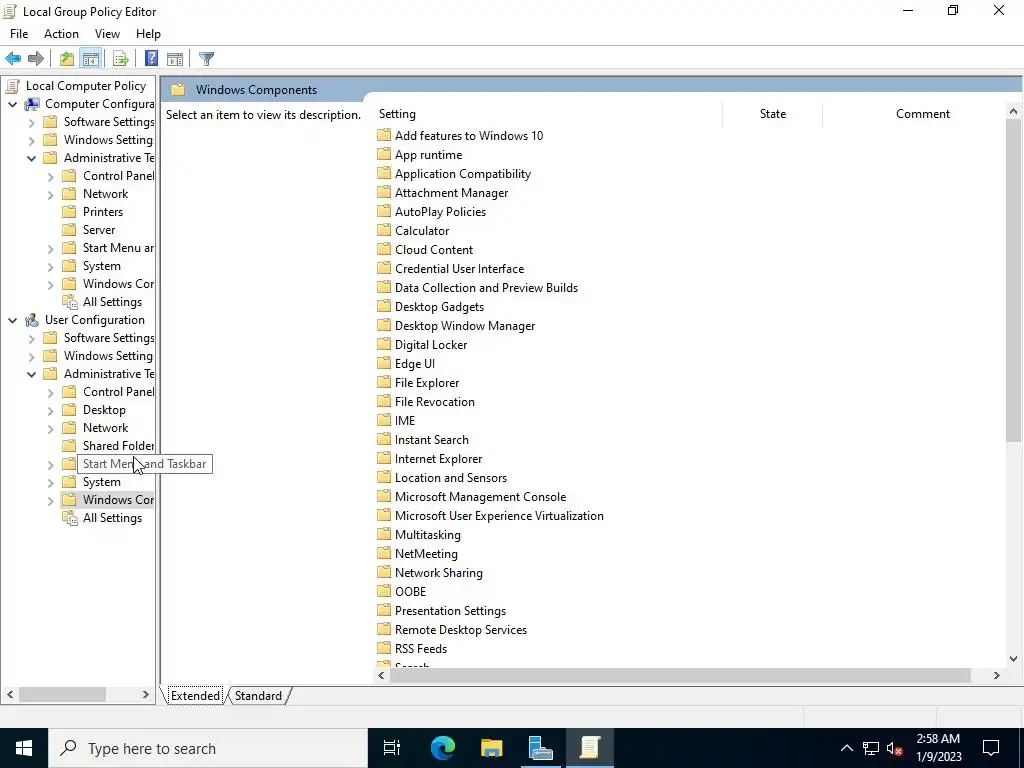Select Shared Folders tree item
1024x768 pixels.
click(118, 446)
